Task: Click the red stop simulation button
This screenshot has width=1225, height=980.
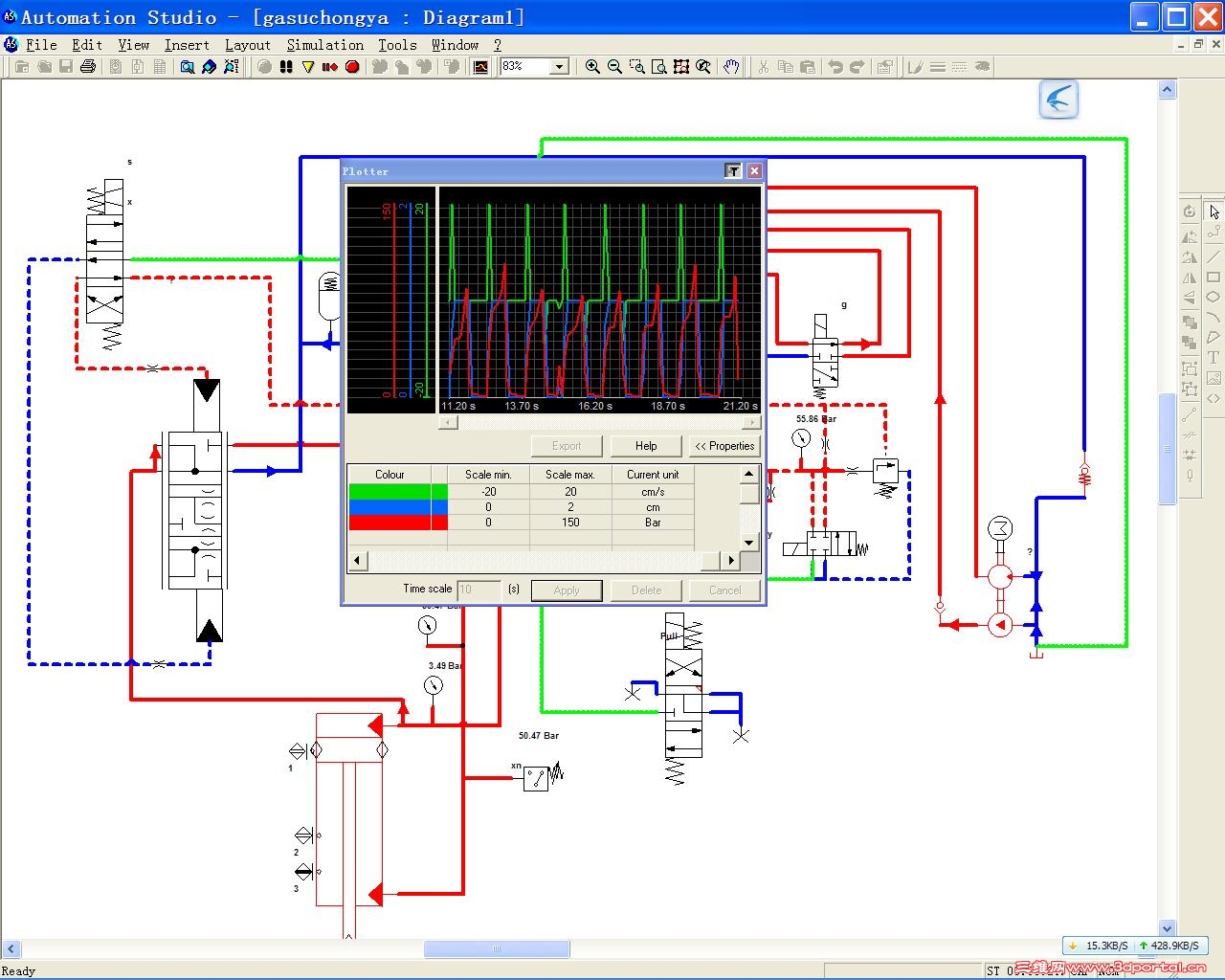Action: tap(352, 67)
